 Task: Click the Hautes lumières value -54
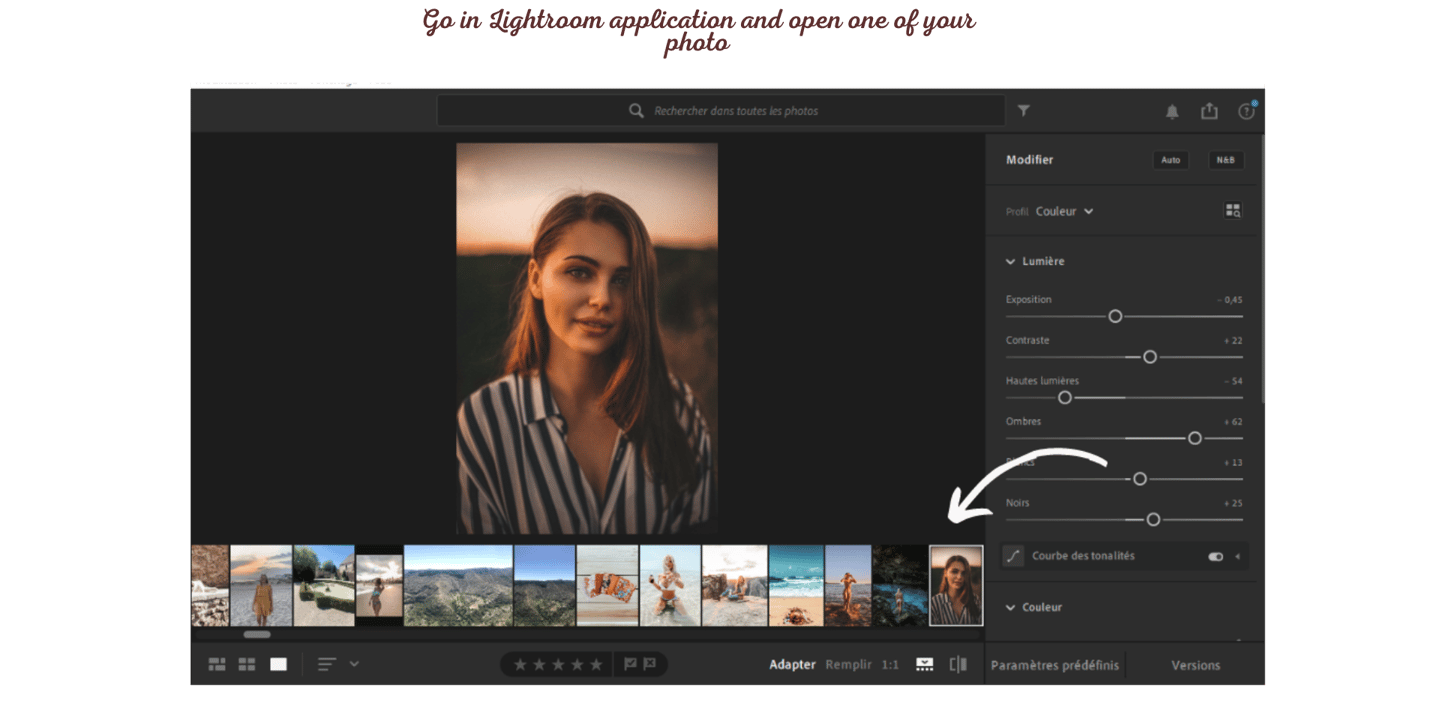(1233, 381)
